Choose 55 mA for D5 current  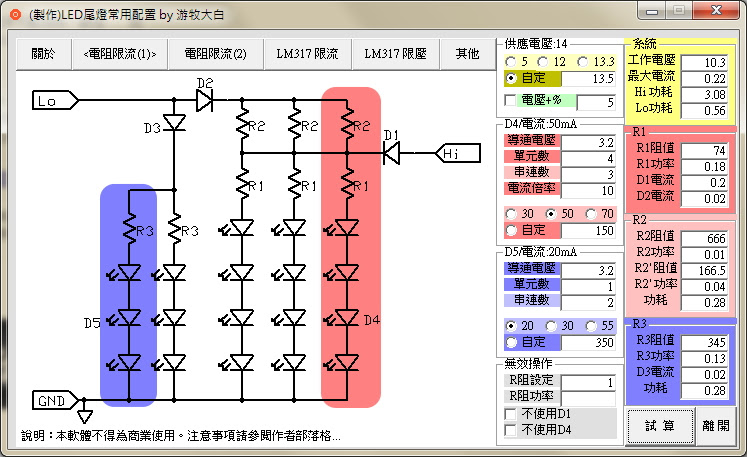(x=590, y=326)
